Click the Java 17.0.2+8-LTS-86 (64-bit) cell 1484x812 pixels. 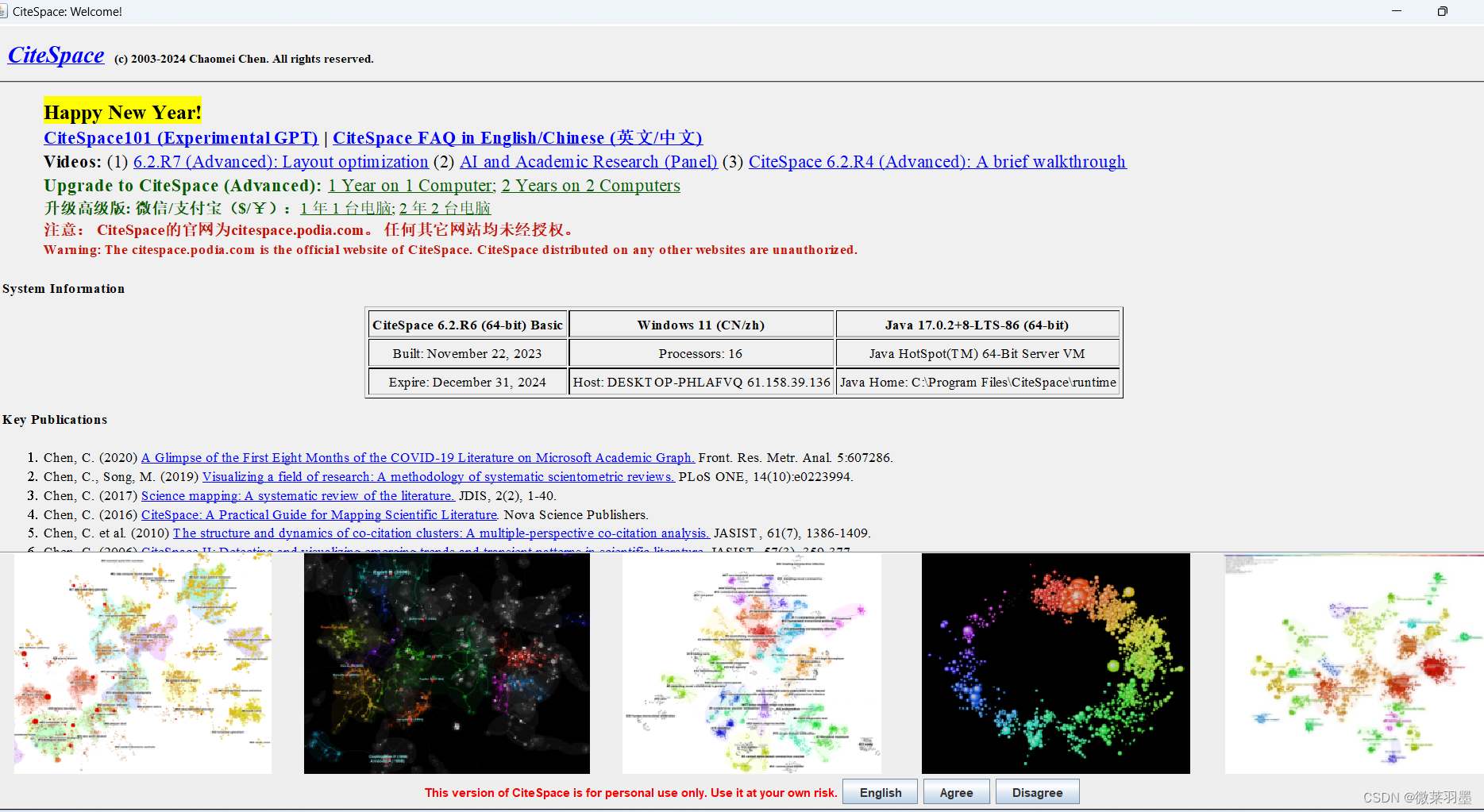point(978,325)
